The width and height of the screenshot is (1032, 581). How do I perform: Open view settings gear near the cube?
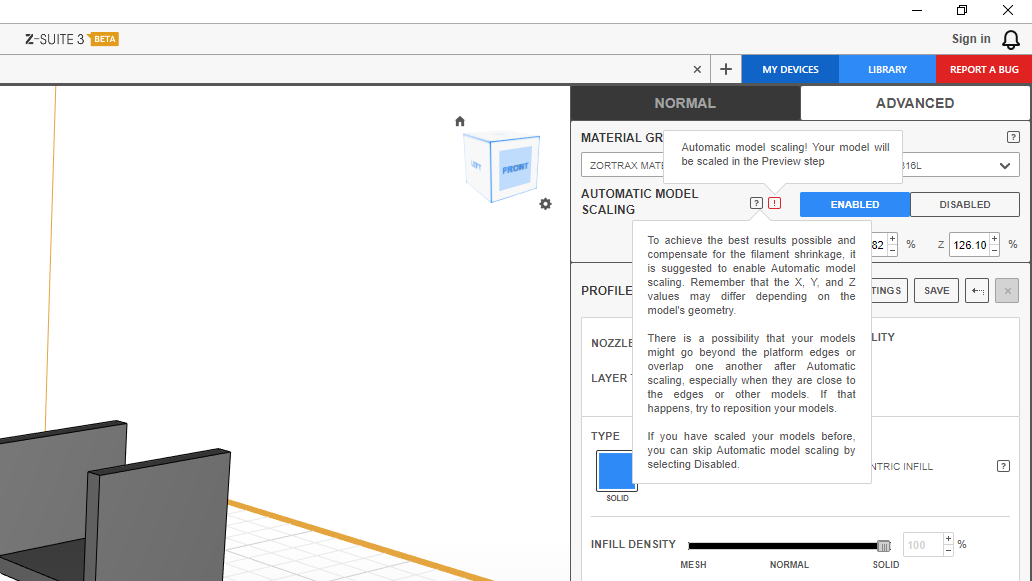(545, 204)
